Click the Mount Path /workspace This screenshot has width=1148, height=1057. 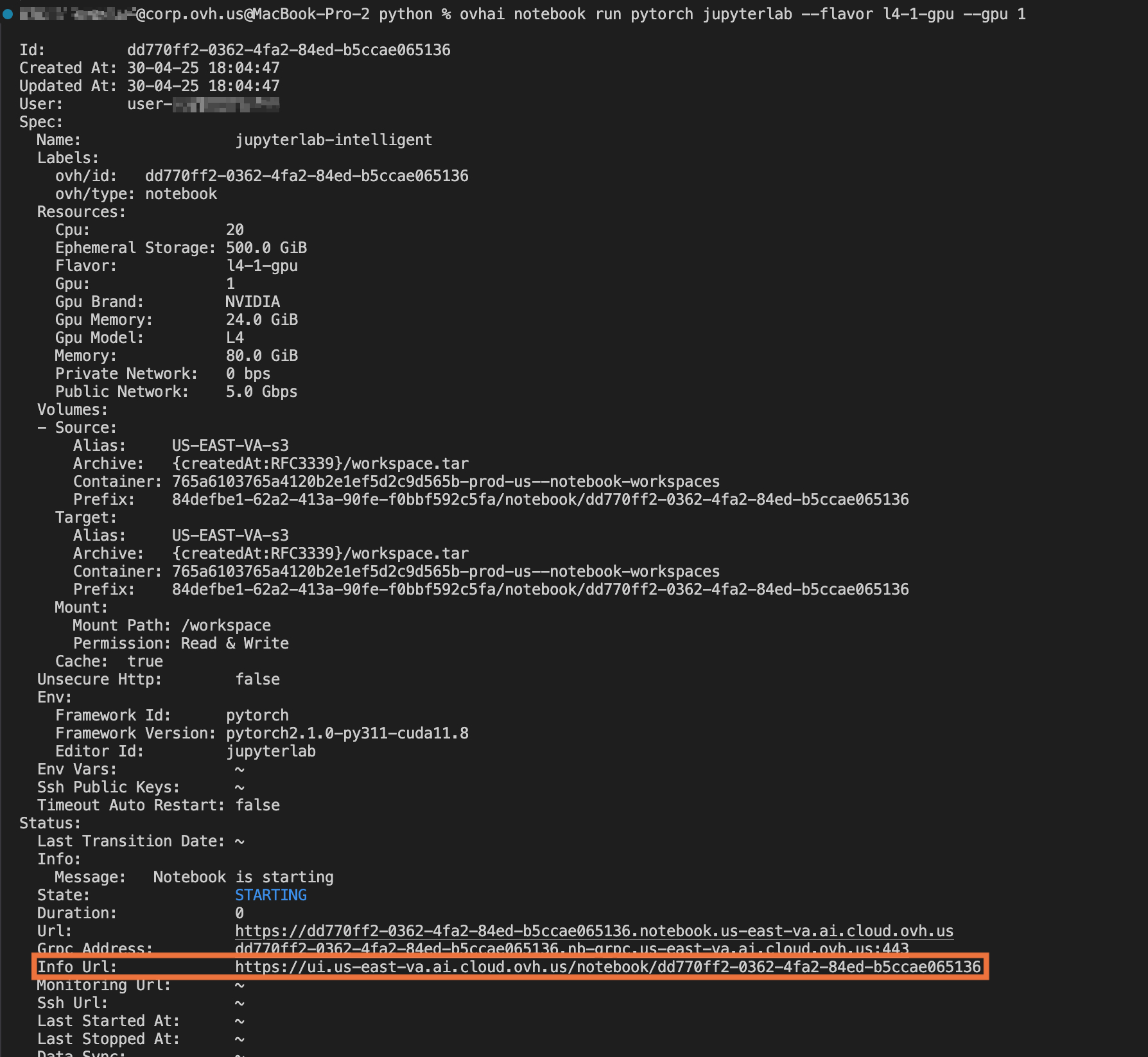point(226,625)
